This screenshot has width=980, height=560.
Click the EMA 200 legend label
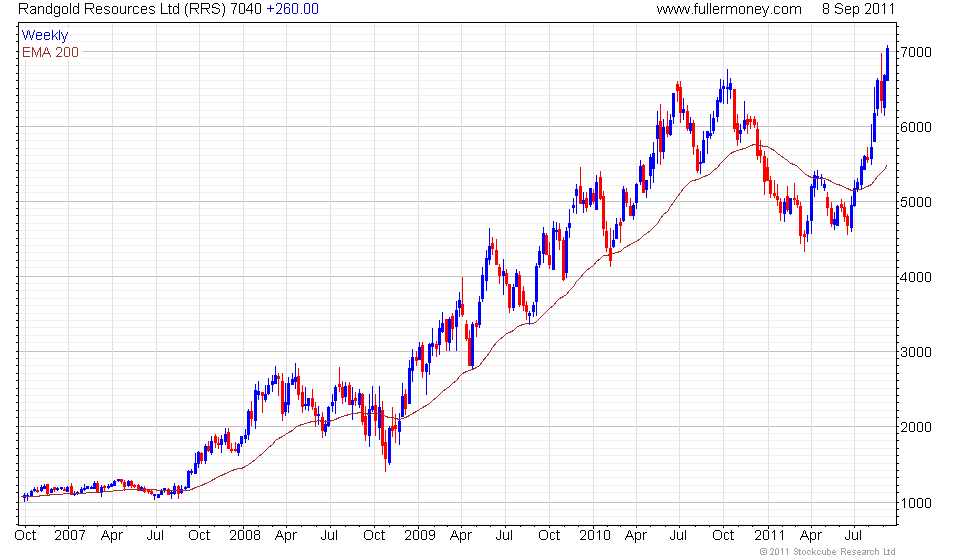coord(51,52)
